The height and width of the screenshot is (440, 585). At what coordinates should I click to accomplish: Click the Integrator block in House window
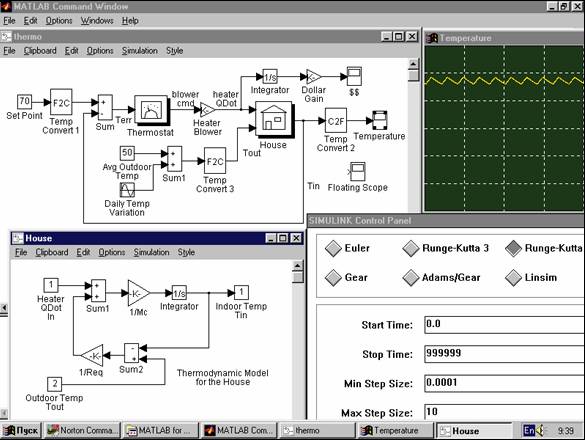[x=179, y=293]
